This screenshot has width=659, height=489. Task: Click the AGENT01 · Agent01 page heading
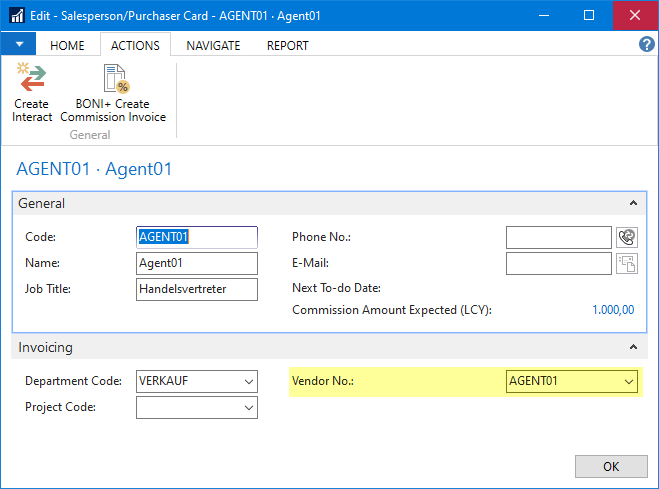coord(94,169)
